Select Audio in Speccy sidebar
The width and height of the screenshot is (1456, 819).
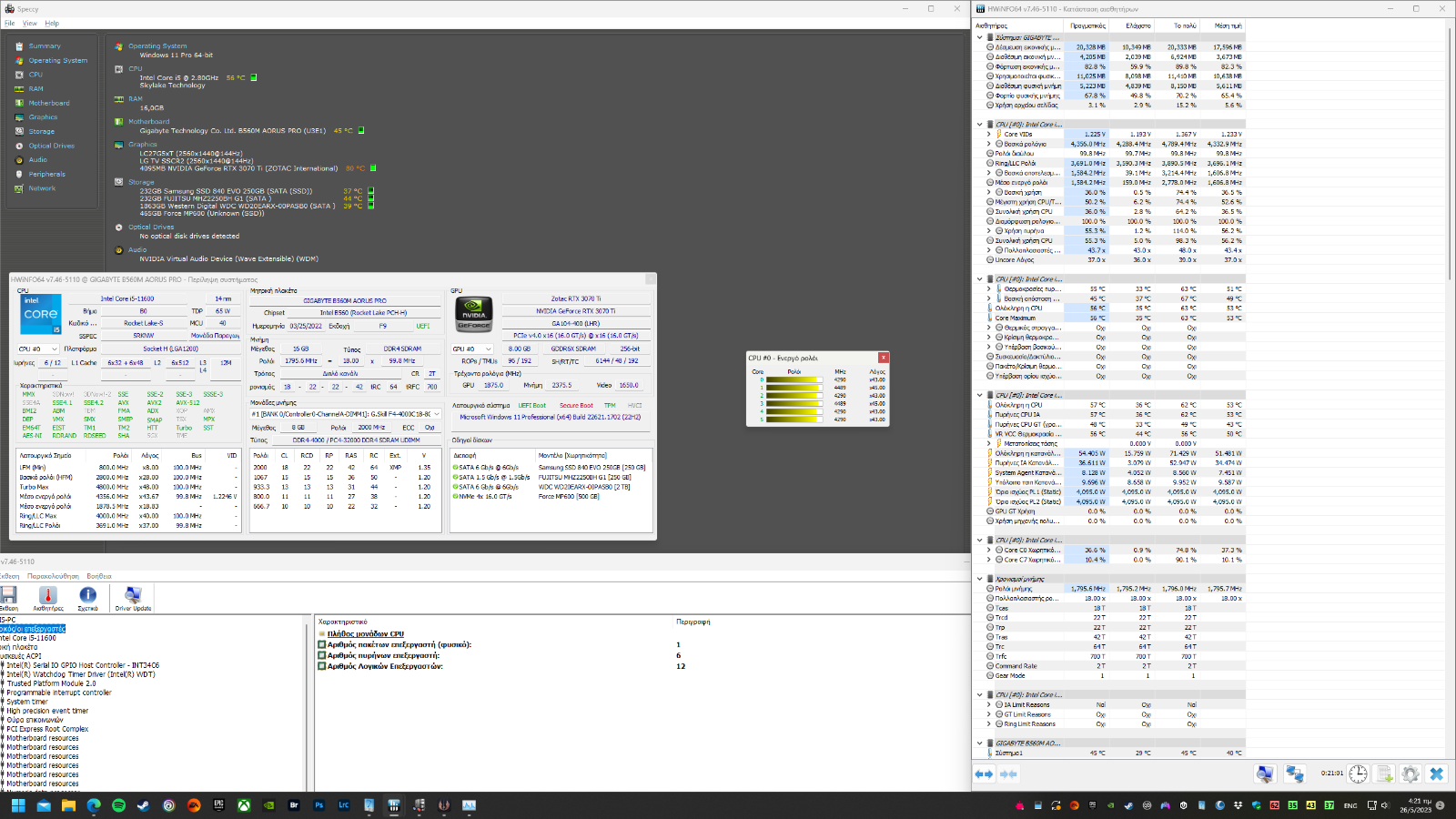(x=37, y=159)
